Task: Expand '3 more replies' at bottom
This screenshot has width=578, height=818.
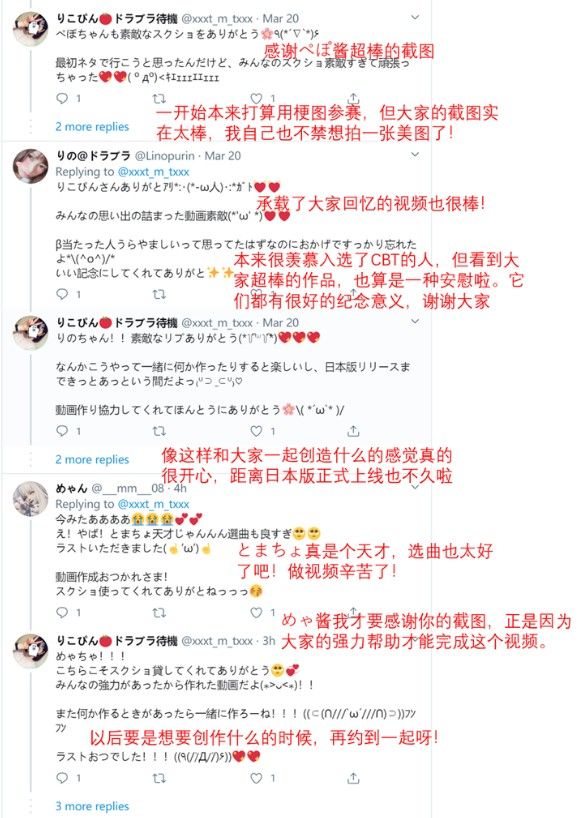Action: click(92, 806)
